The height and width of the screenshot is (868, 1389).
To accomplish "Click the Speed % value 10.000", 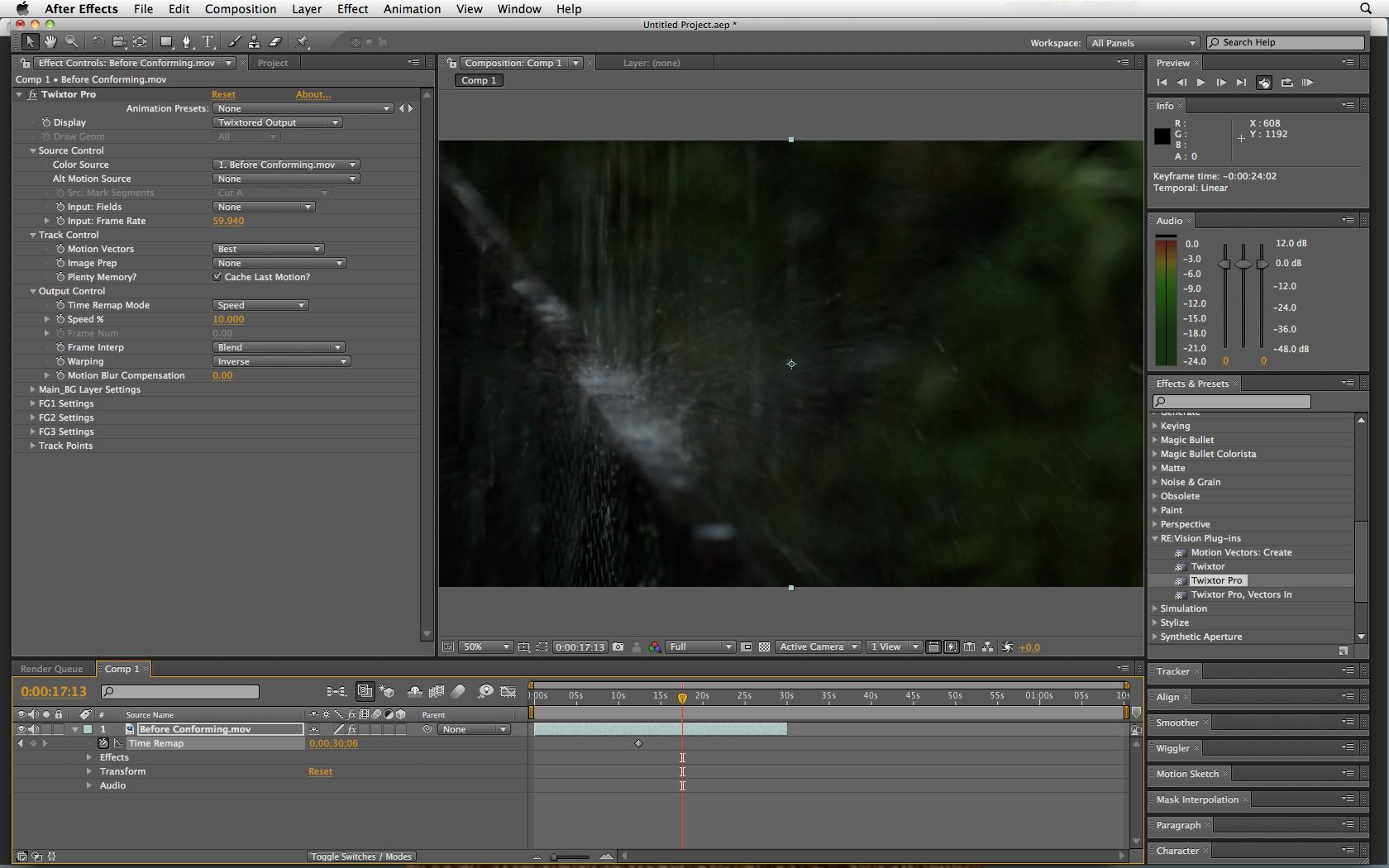I will [x=228, y=319].
